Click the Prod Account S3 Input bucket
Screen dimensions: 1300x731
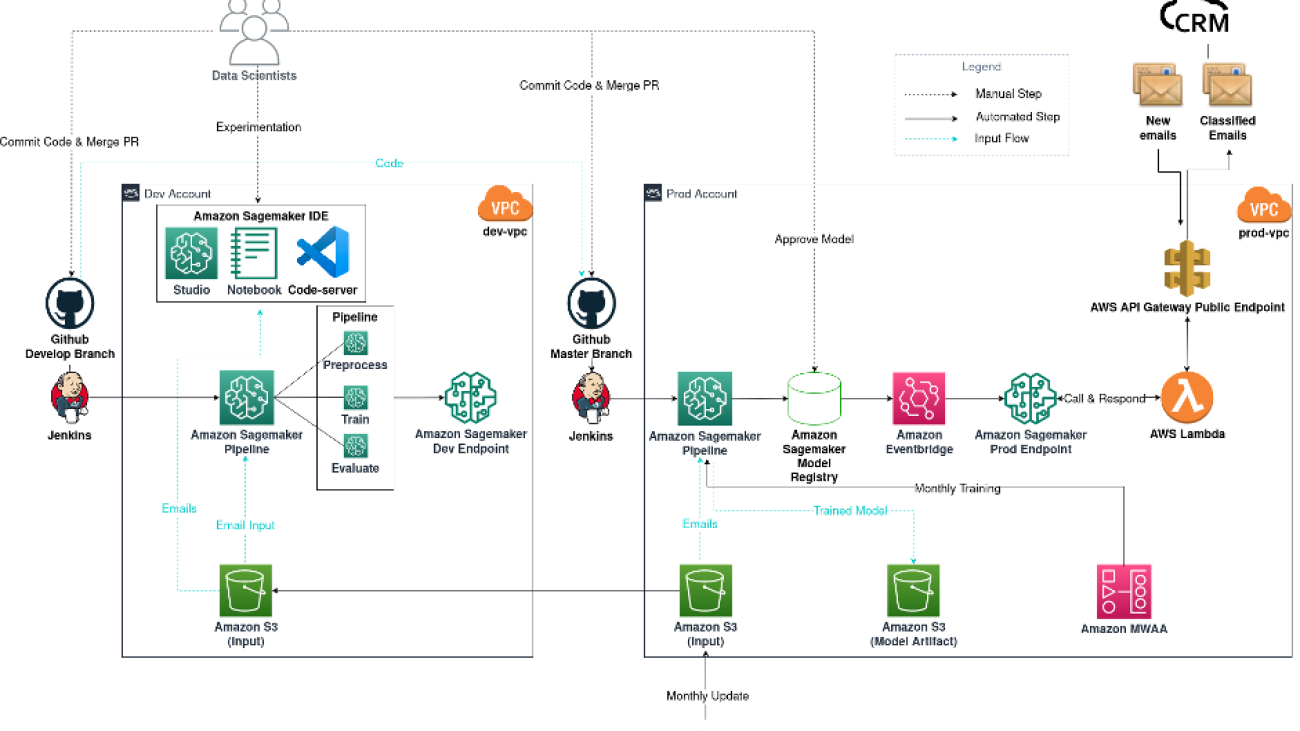pos(706,591)
